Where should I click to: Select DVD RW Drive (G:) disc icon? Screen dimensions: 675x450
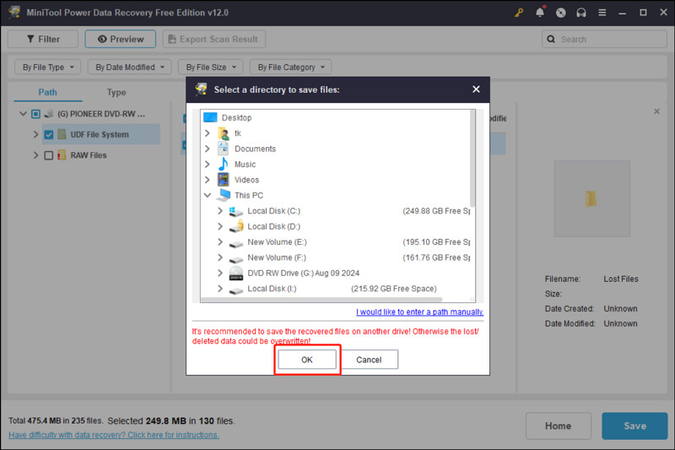tap(236, 273)
